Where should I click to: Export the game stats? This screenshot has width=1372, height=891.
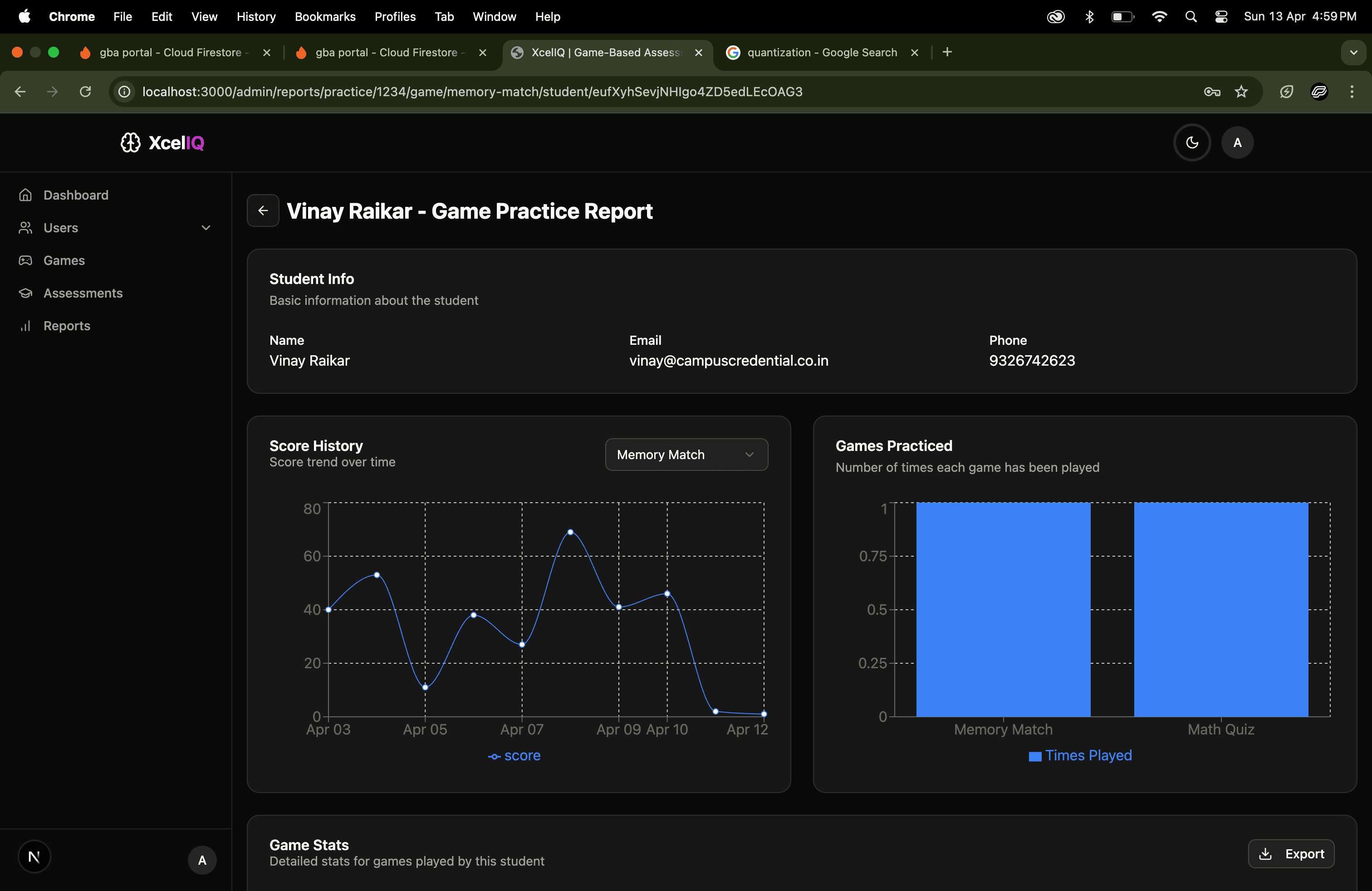click(x=1291, y=853)
